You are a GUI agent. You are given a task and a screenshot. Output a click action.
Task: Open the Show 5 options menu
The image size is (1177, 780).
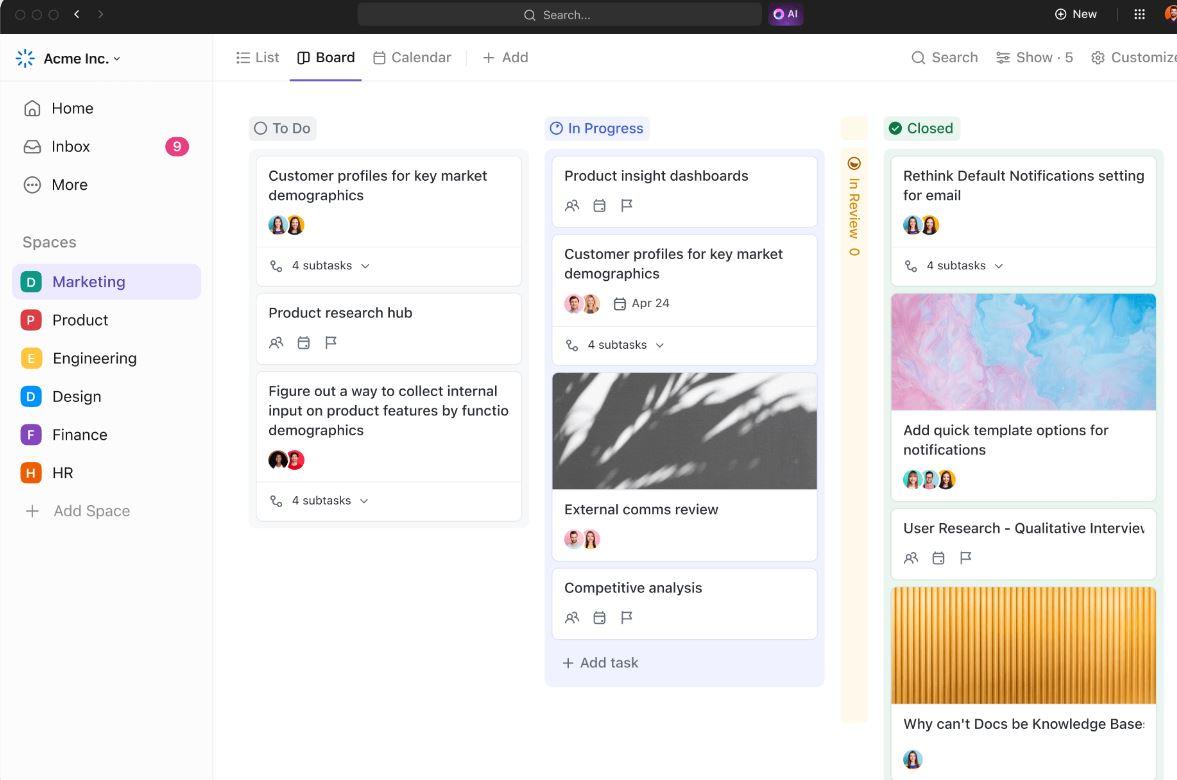coord(1034,58)
